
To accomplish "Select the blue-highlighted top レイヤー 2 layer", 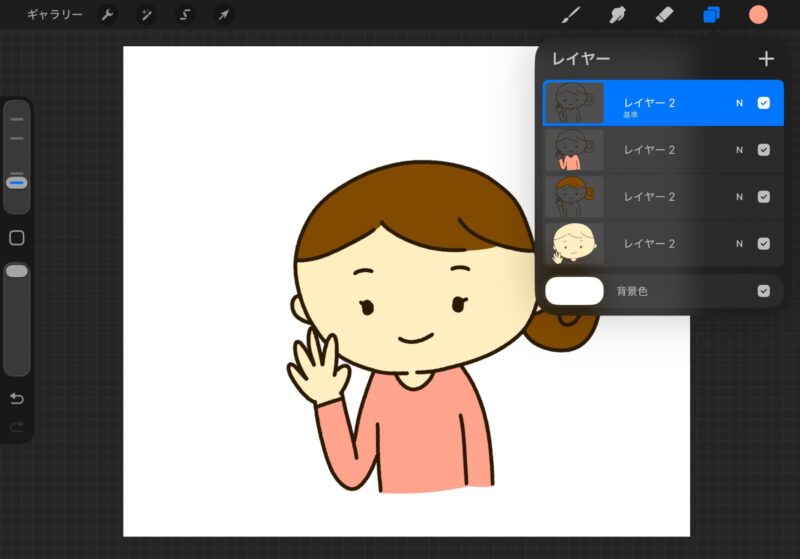I will [663, 103].
